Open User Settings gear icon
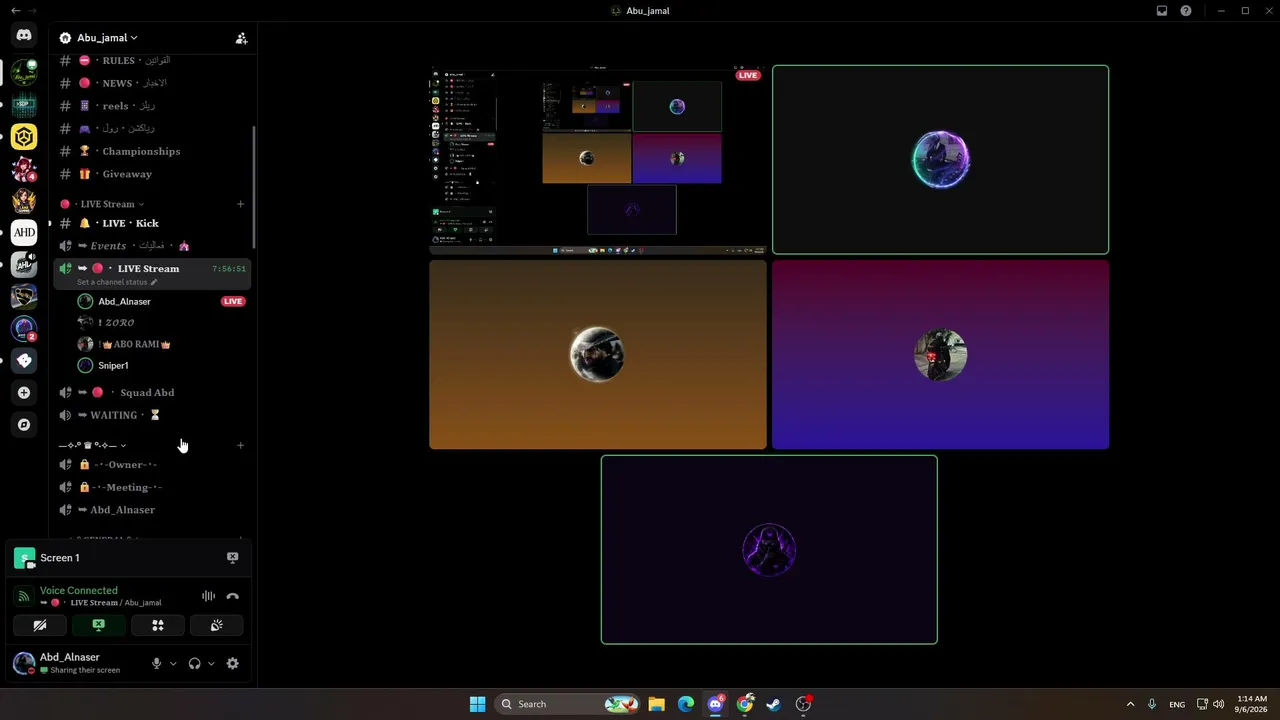 click(x=232, y=663)
